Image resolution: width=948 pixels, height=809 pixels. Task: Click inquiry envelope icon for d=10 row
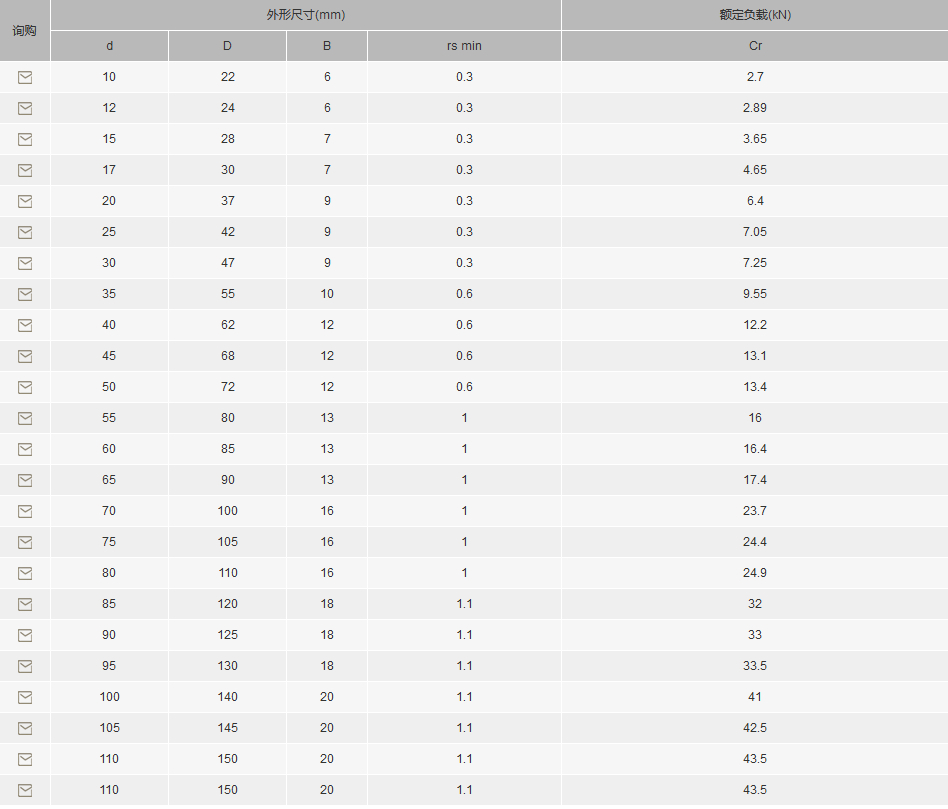25,77
